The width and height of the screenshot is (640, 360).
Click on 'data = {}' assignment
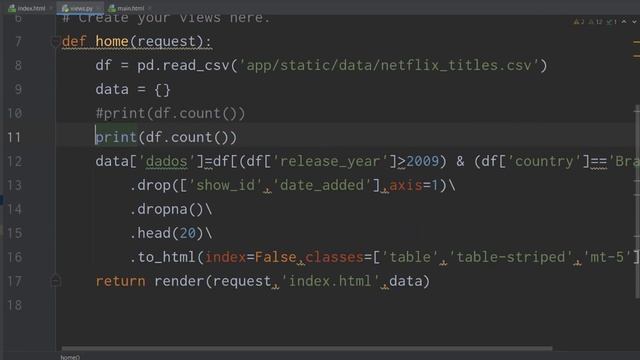133,89
